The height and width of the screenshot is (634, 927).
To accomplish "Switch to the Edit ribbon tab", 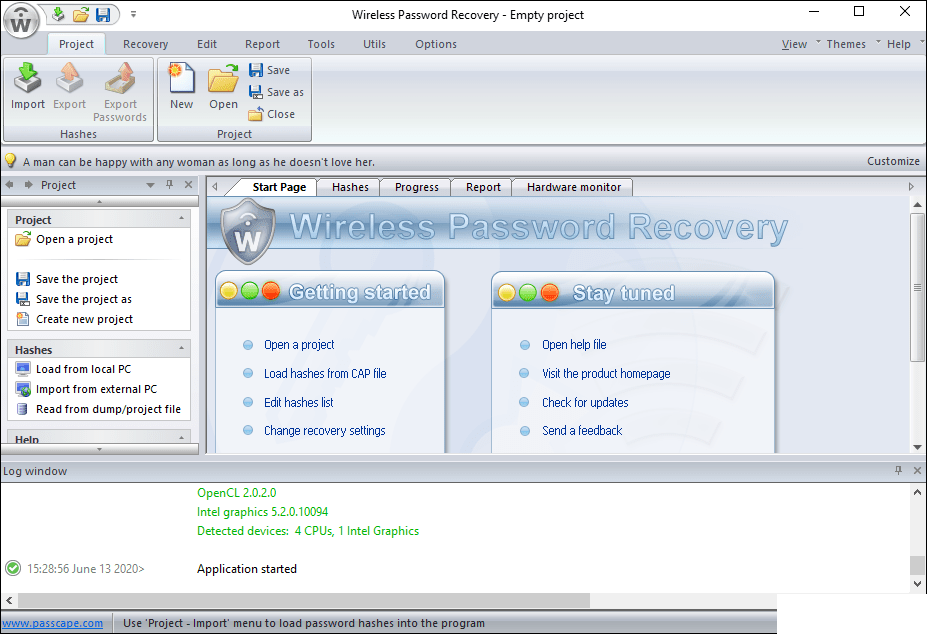I will [x=207, y=44].
